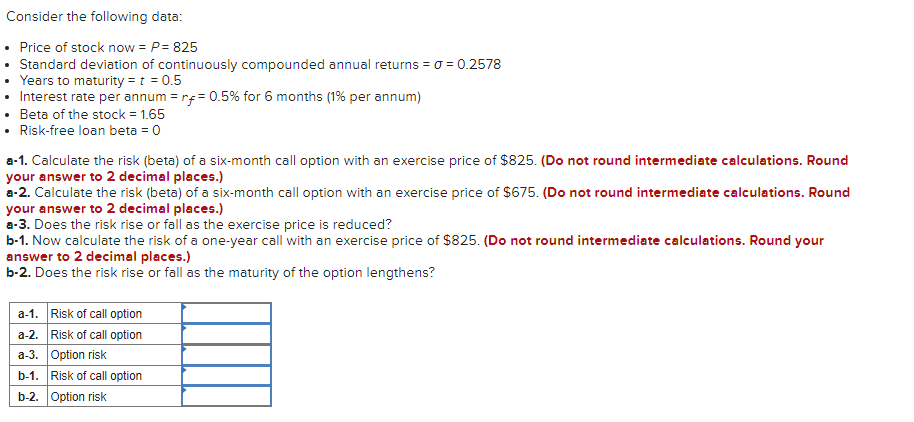Open the a-3 Option risk answer dropdown
This screenshot has height=422, width=914.
pos(226,354)
